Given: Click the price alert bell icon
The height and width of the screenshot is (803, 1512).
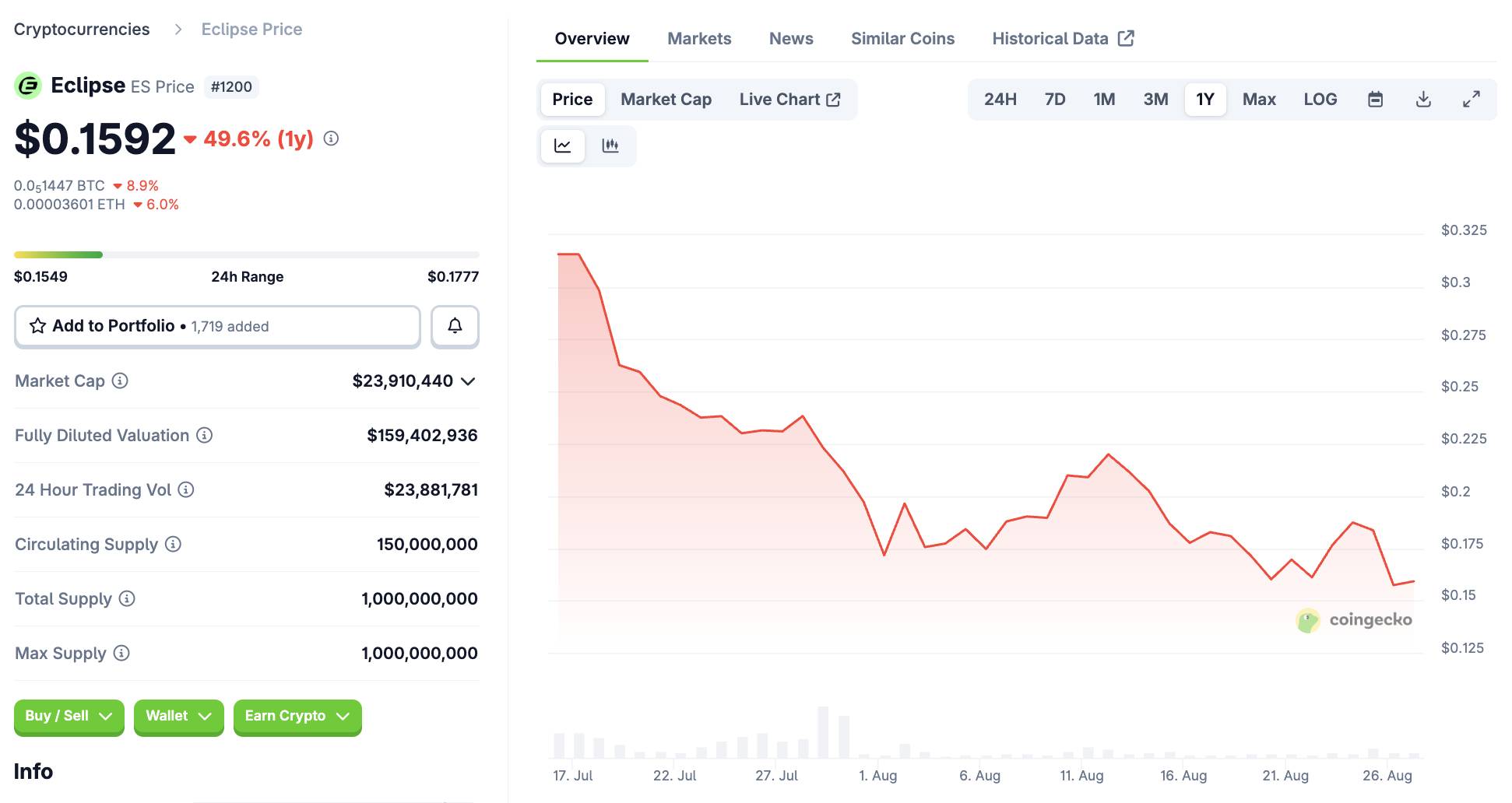Looking at the screenshot, I should [x=455, y=326].
